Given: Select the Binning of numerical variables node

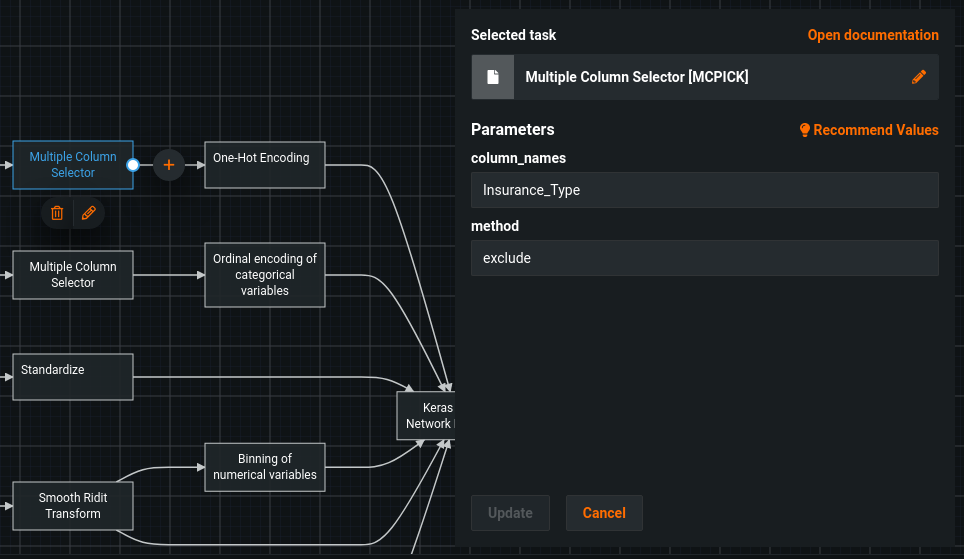Looking at the screenshot, I should point(265,467).
